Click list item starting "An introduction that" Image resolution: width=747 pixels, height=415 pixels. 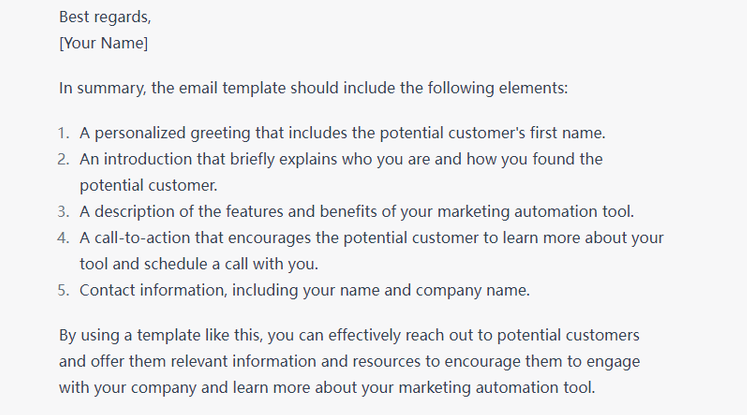click(x=340, y=159)
